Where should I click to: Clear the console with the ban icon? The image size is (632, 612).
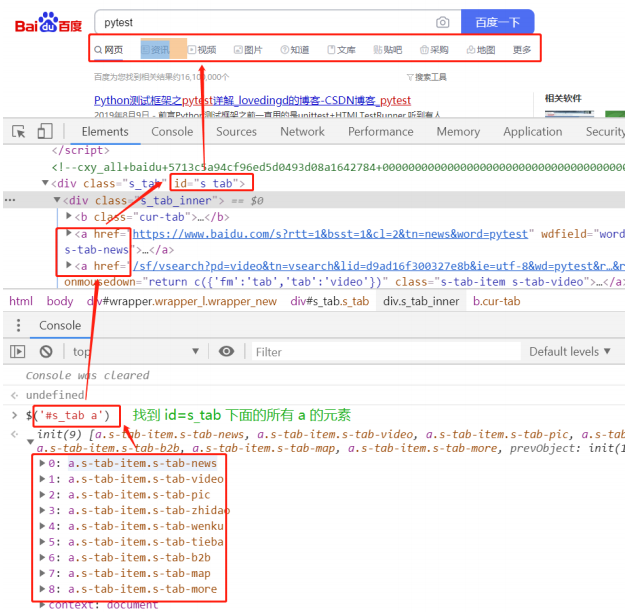(46, 352)
